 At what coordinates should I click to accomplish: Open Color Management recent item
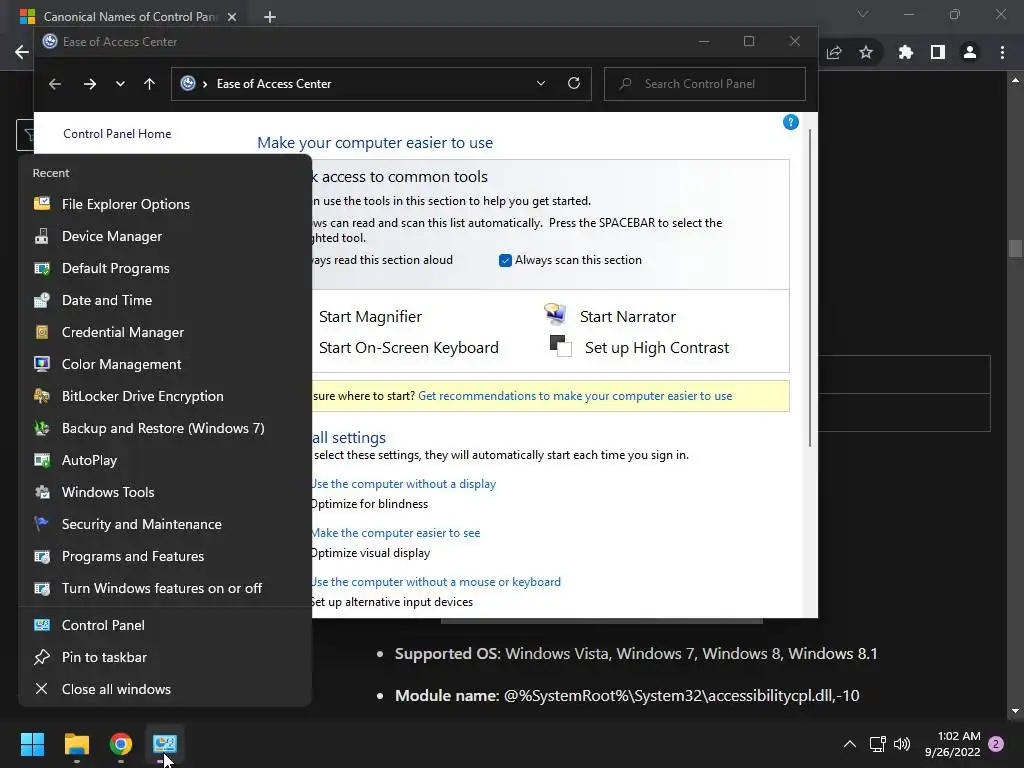pyautogui.click(x=165, y=364)
